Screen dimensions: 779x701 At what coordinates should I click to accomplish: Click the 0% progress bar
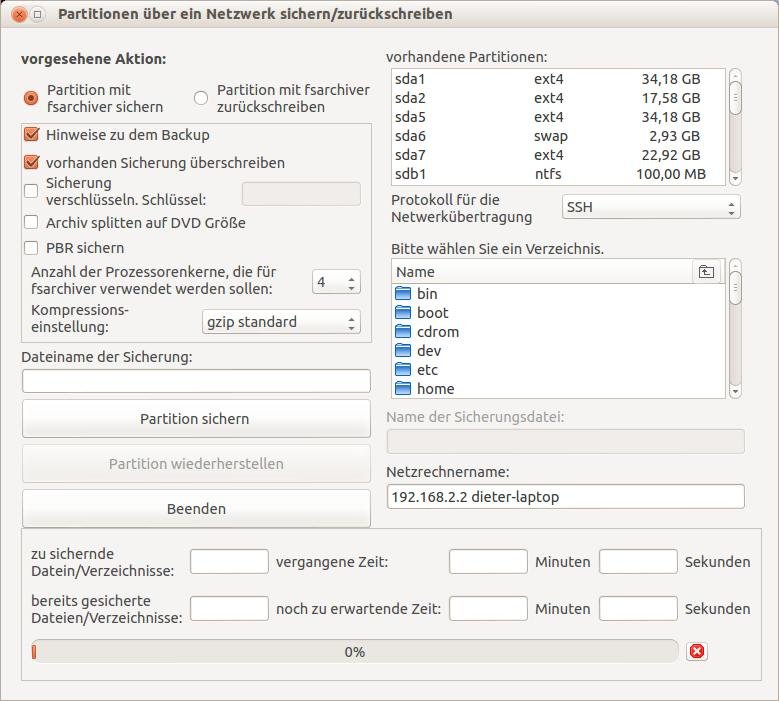point(355,651)
